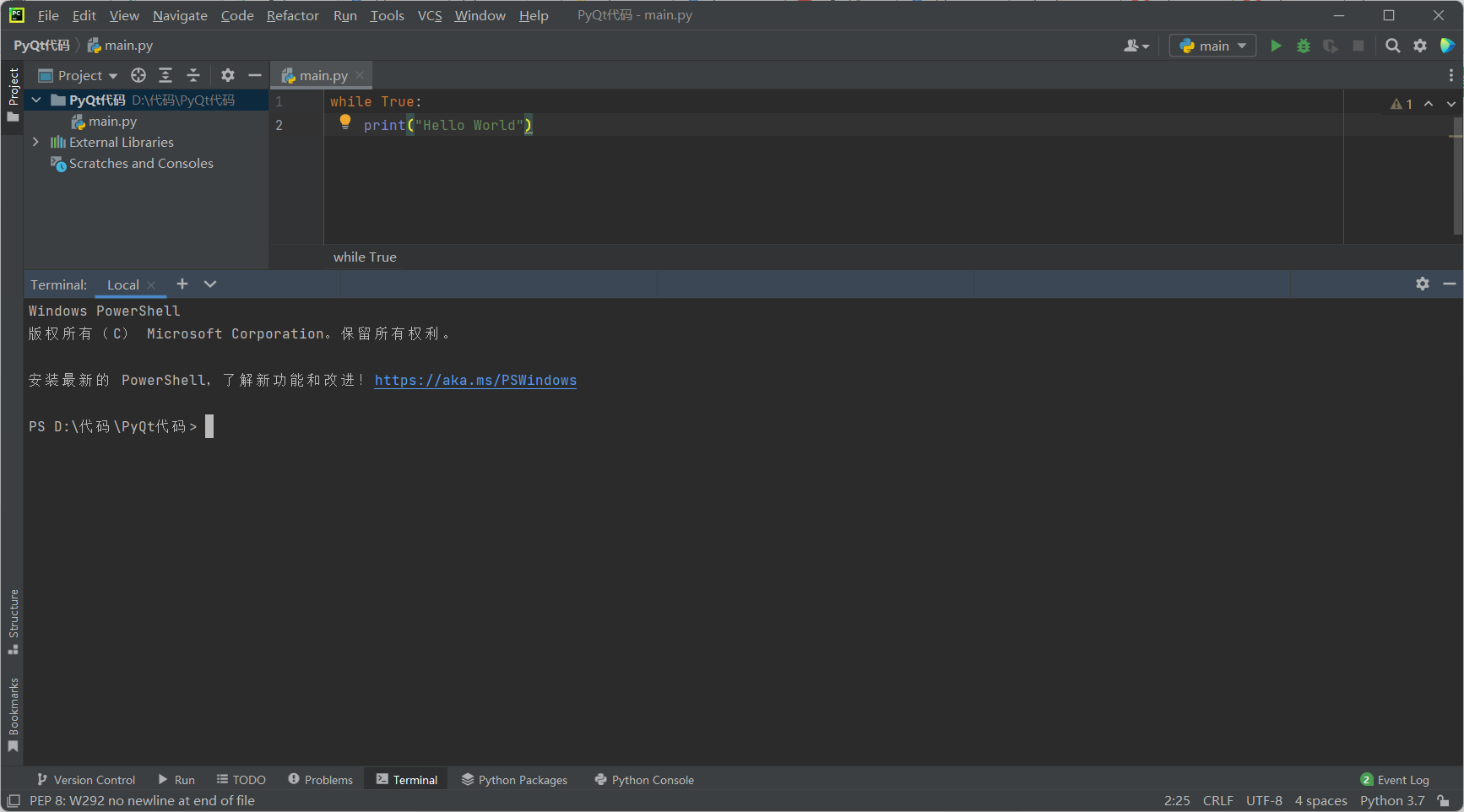1464x812 pixels.
Task: Click the stop process square icon
Action: [1358, 46]
